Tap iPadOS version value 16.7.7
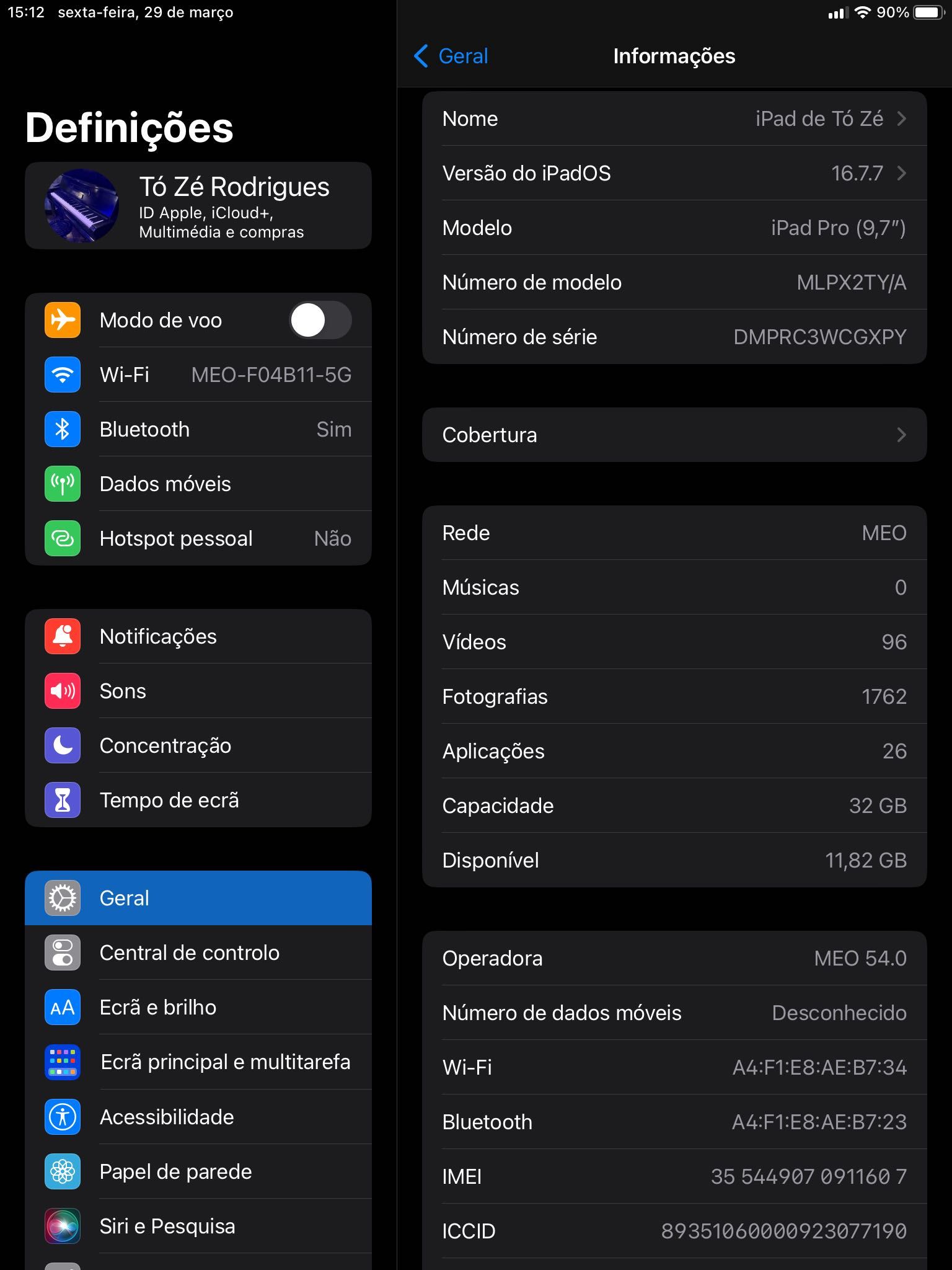Screen dimensions: 952x1270 click(857, 173)
